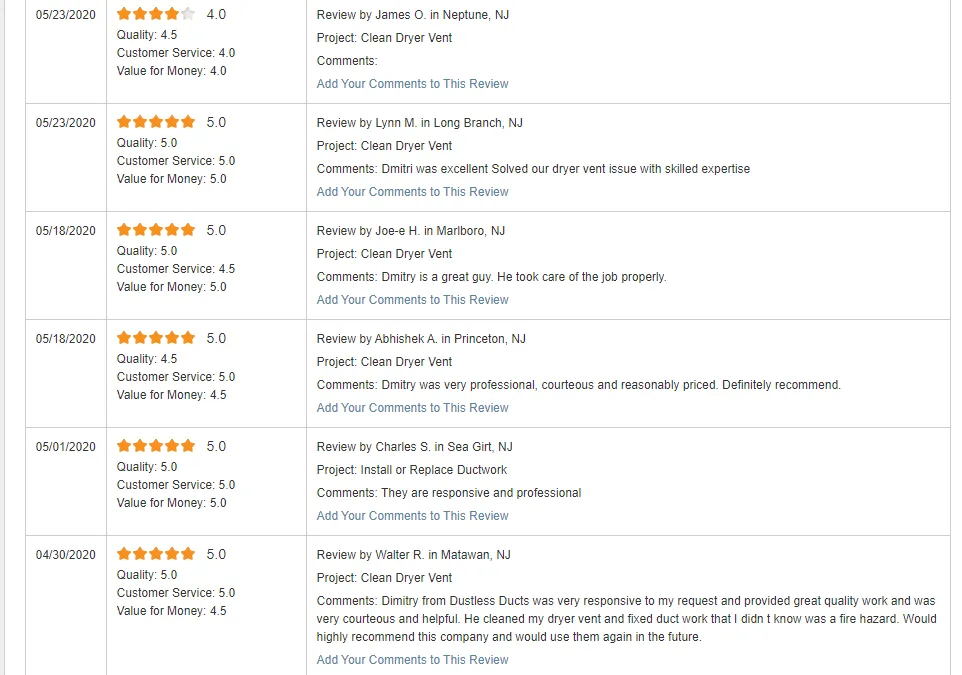Viewport: 962px width, 675px height.
Task: Click the gray fifth star in James O.'s rating
Action: [188, 14]
